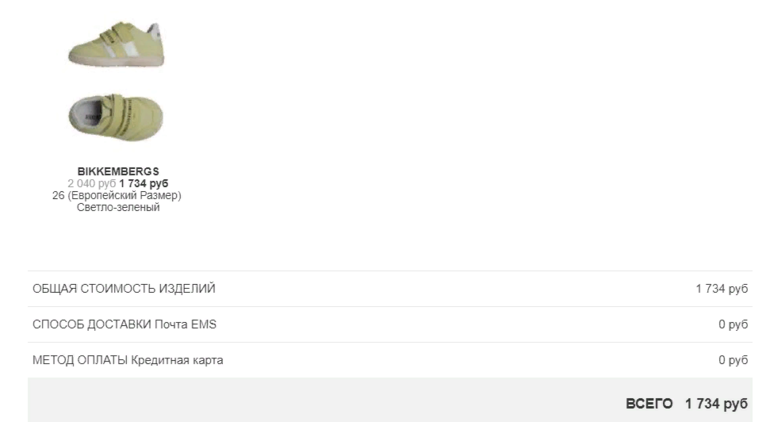770x422 pixels.
Task: Click the delivery cost 0 руб
Action: [x=733, y=325]
